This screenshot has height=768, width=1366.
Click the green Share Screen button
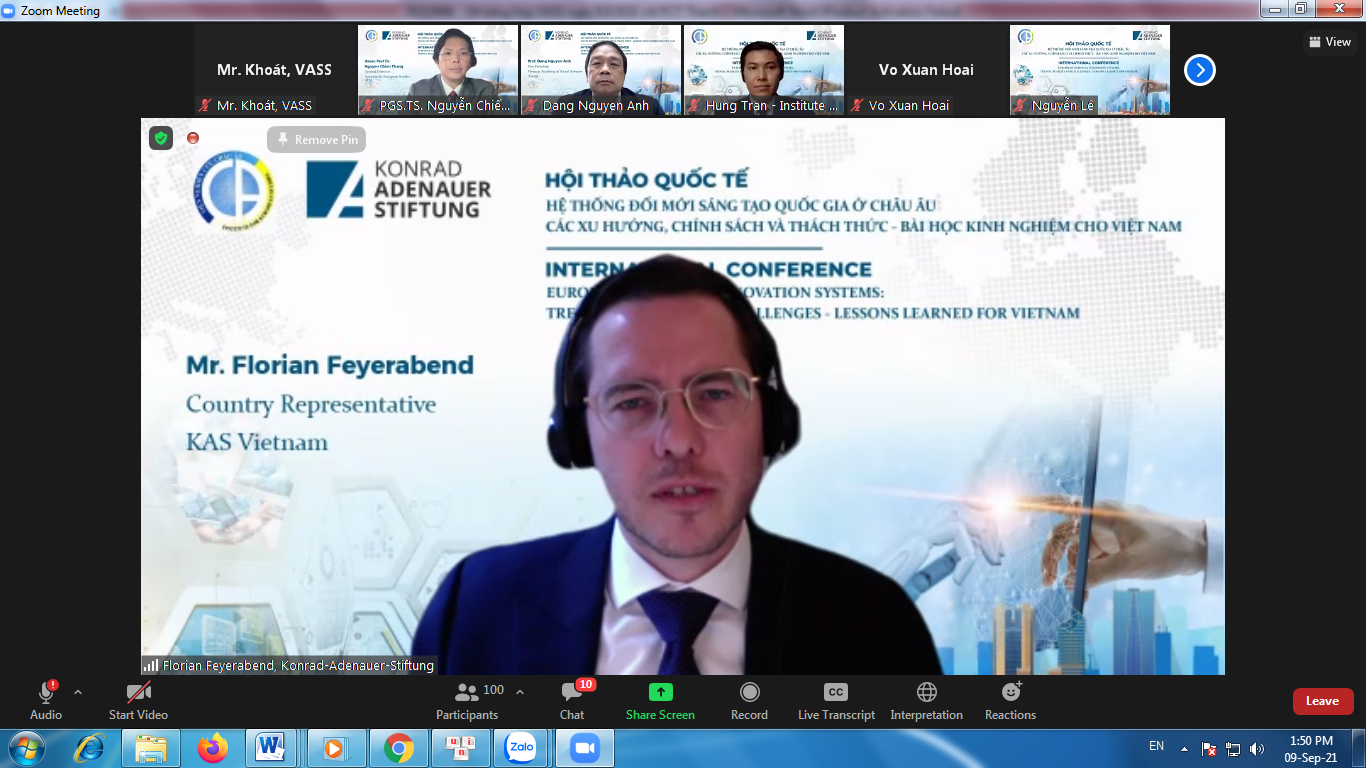point(660,700)
